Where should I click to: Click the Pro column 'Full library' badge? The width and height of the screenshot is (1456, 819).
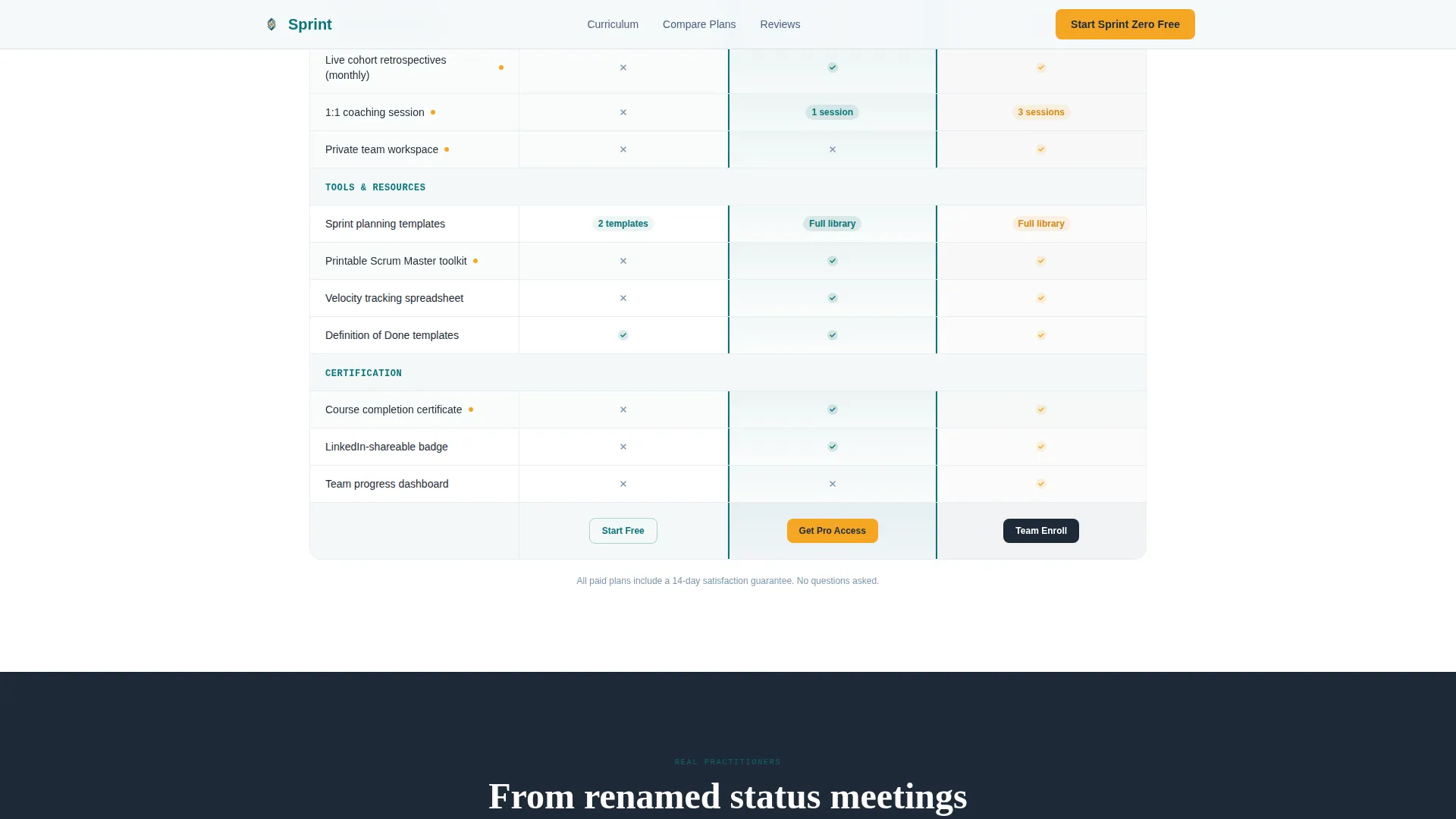click(x=833, y=224)
